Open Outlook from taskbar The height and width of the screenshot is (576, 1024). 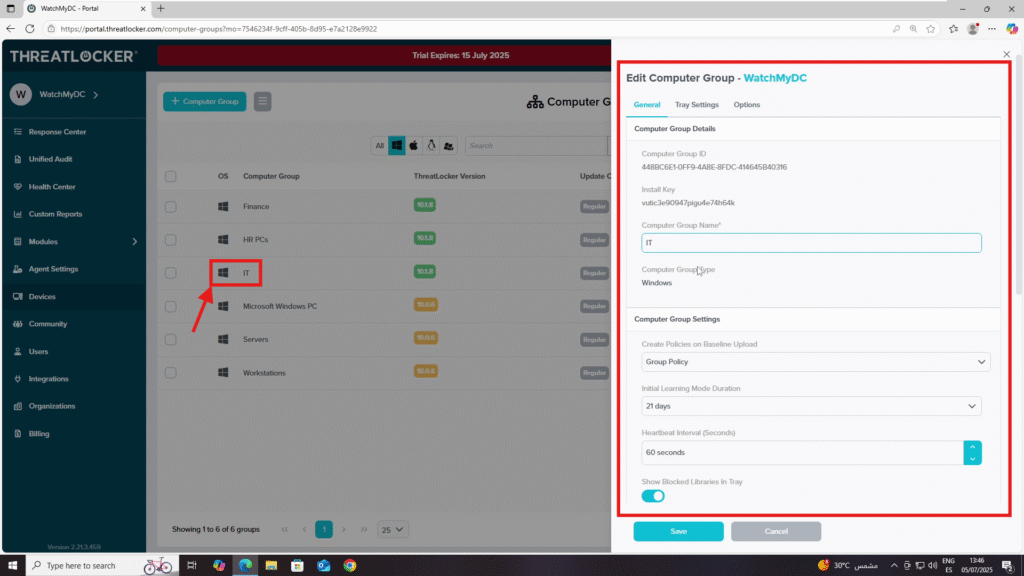[323, 566]
